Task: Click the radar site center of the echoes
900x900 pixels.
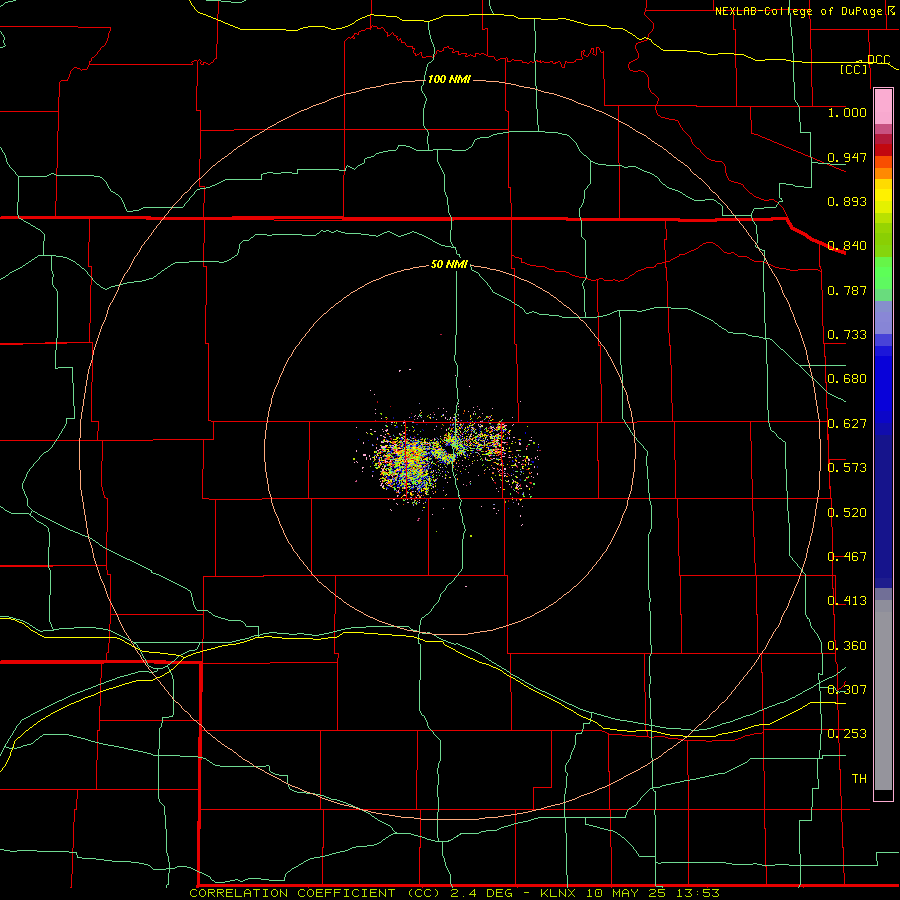Action: click(x=449, y=452)
